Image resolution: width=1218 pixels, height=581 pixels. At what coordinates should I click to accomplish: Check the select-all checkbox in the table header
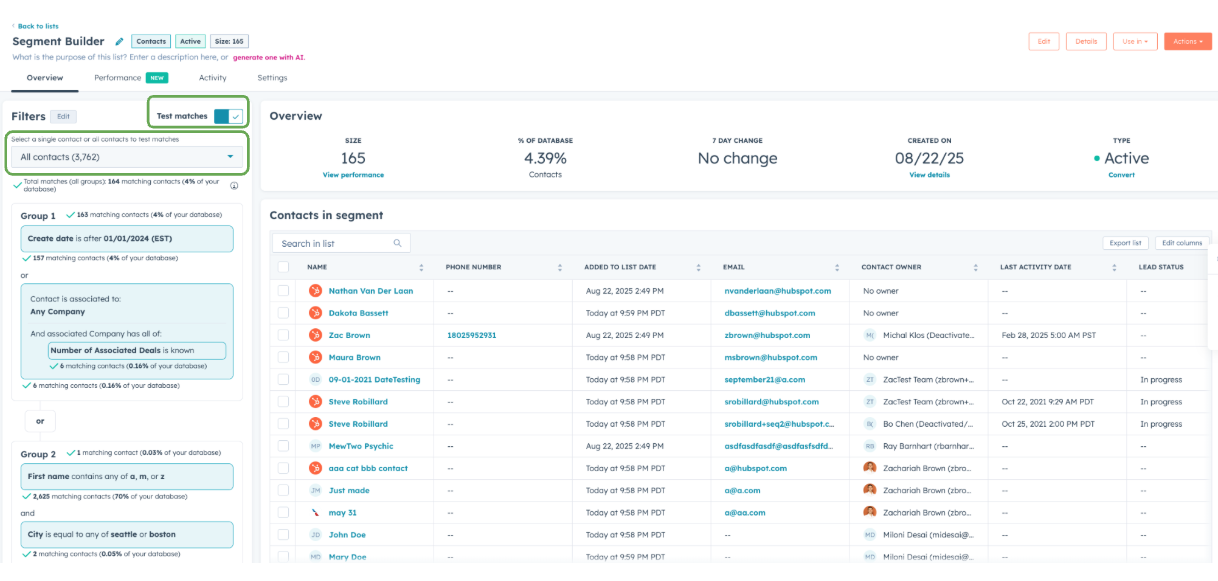(x=283, y=267)
